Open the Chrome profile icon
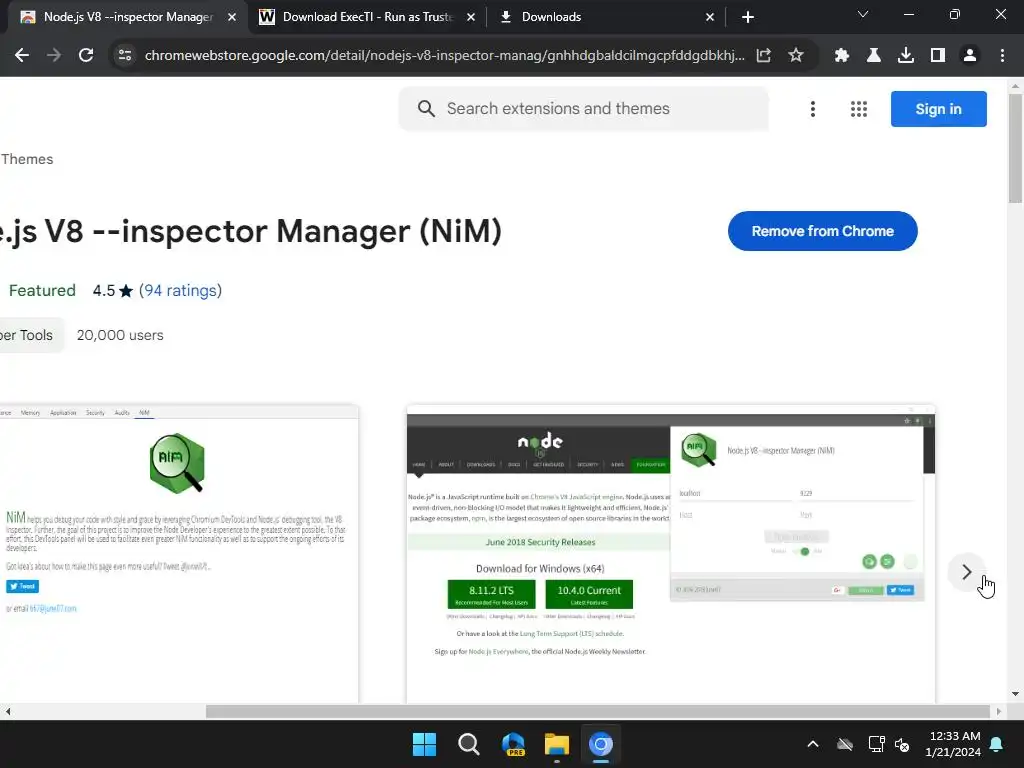1024x768 pixels. tap(970, 56)
